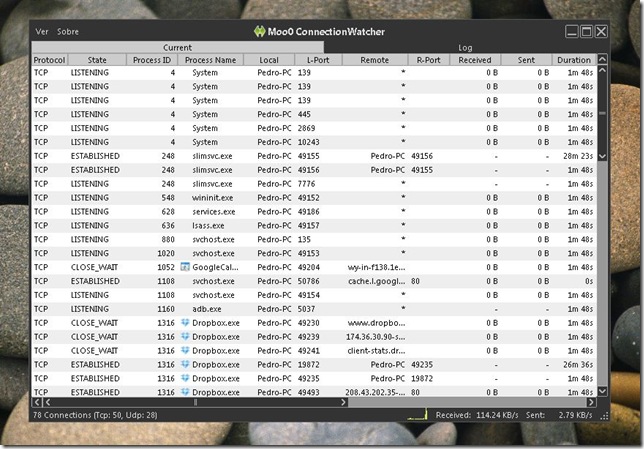Sort by the Local column header
This screenshot has height=449, width=644.
point(269,60)
